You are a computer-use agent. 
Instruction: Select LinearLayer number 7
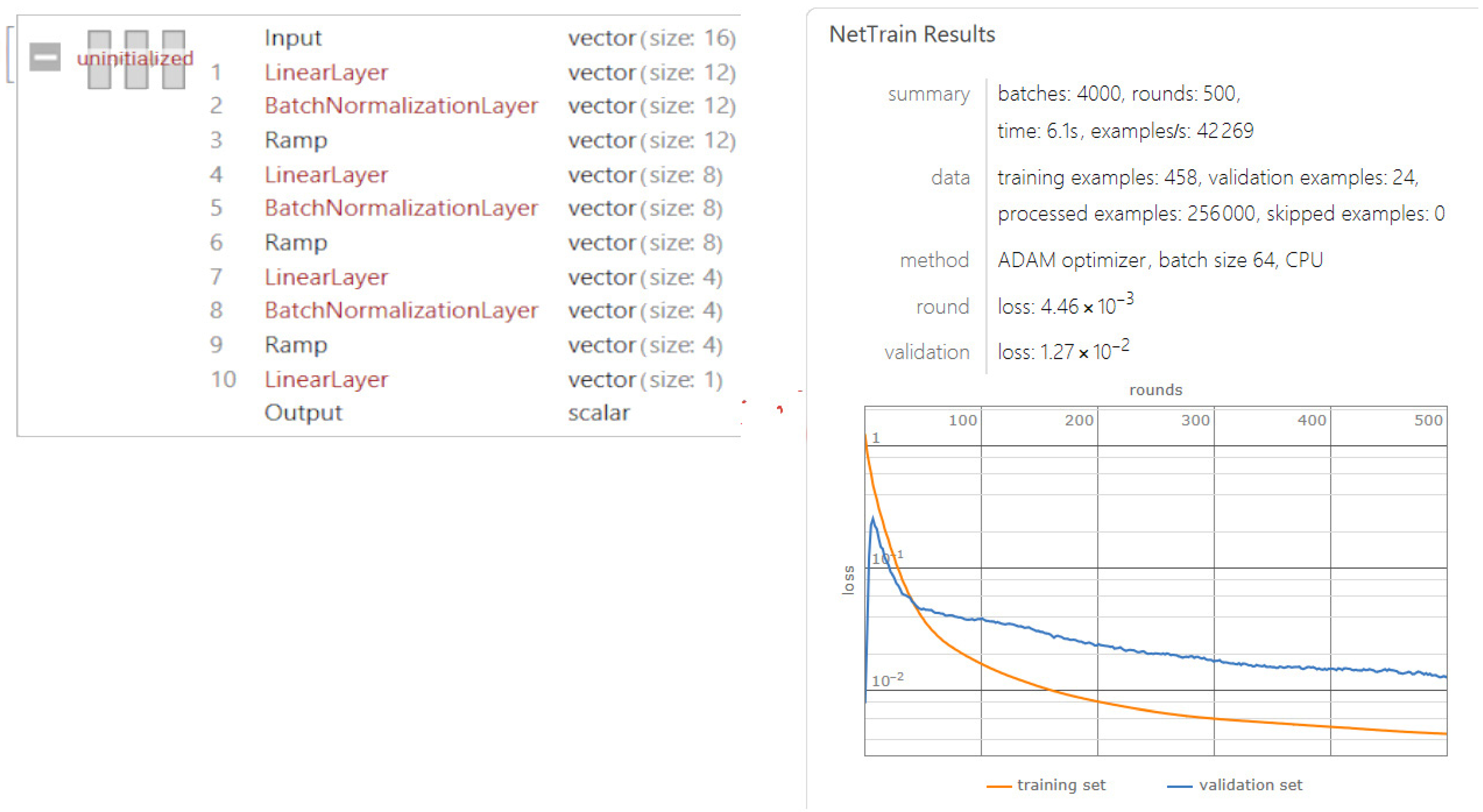click(326, 277)
